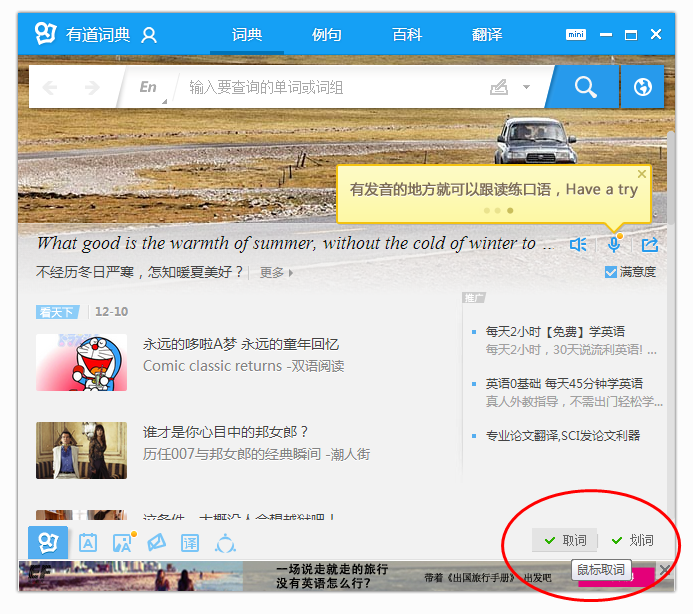Screen dimensions: 693x614
Task: Toggle the 取词 word capture option
Action: tap(565, 540)
